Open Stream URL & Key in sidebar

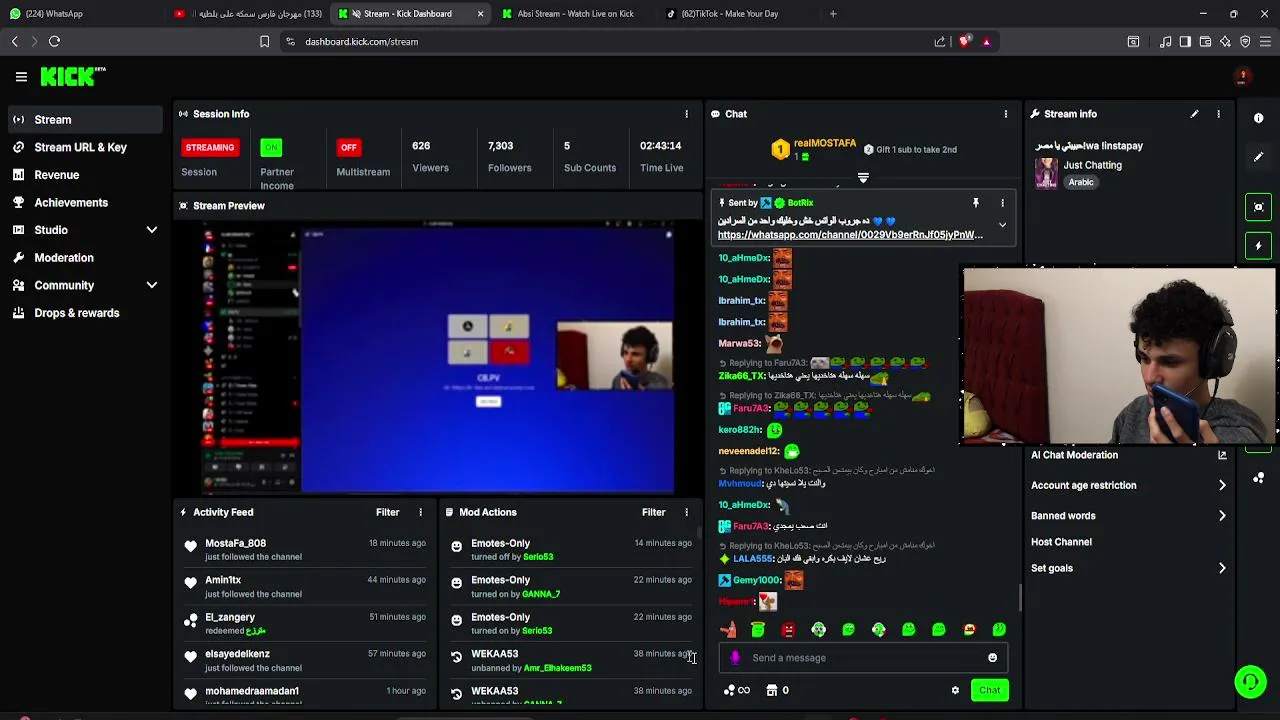pyautogui.click(x=85, y=147)
